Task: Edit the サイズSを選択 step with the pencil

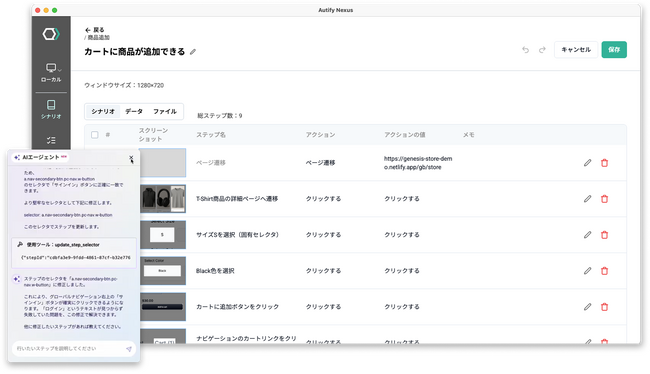Action: pyautogui.click(x=587, y=235)
